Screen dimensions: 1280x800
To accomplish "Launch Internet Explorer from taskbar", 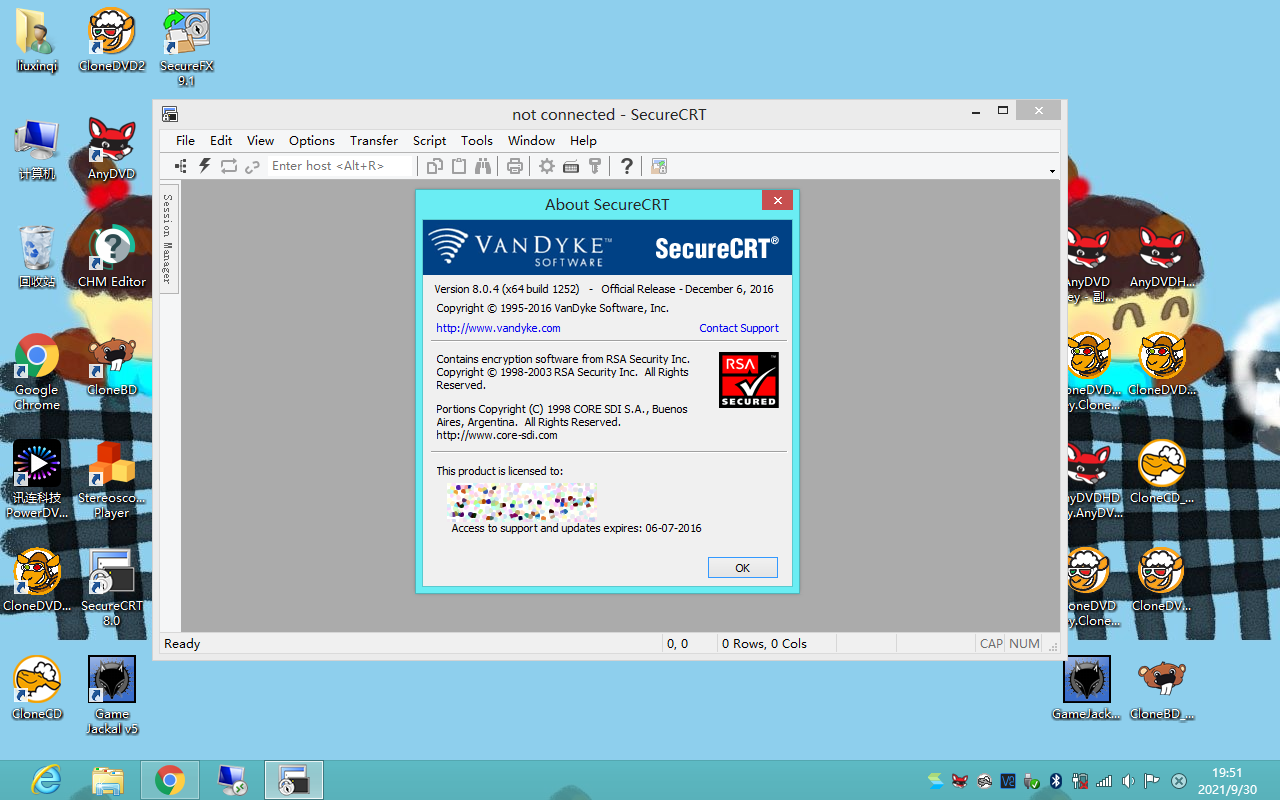I will click(46, 780).
